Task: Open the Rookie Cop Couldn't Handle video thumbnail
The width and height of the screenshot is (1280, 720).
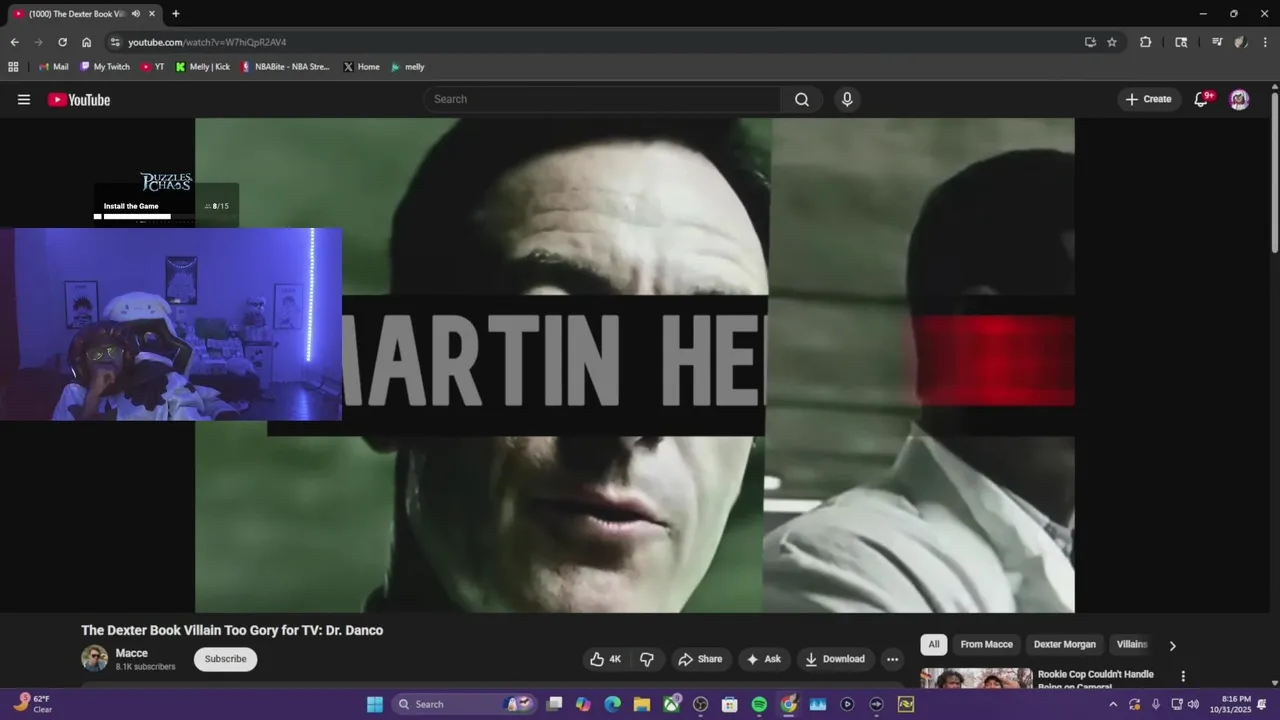Action: [x=976, y=678]
